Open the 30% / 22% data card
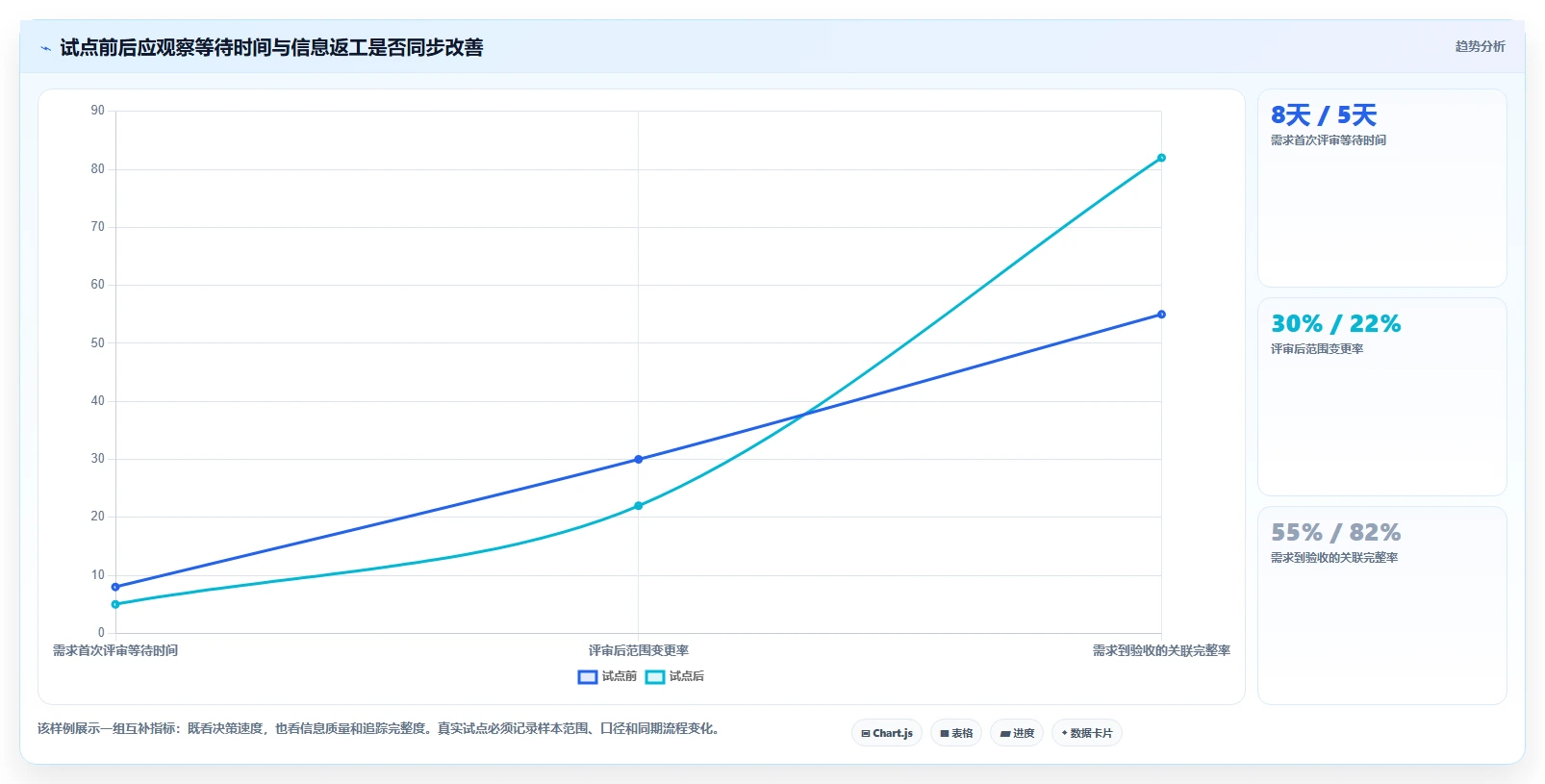 [1381, 397]
